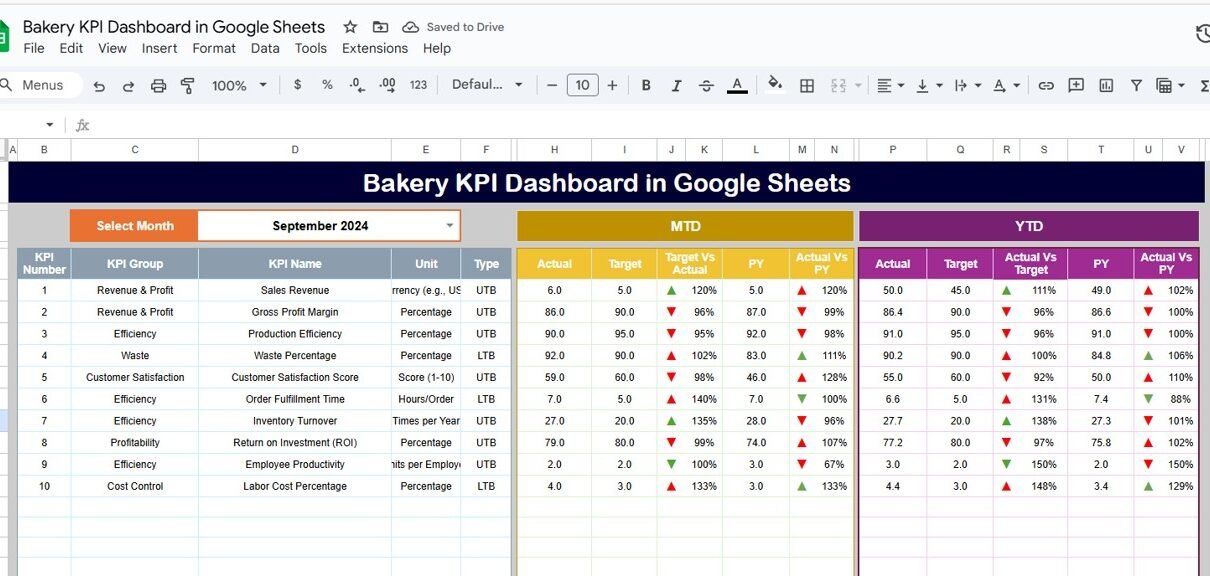Open the September 2024 month dropdown

point(449,226)
